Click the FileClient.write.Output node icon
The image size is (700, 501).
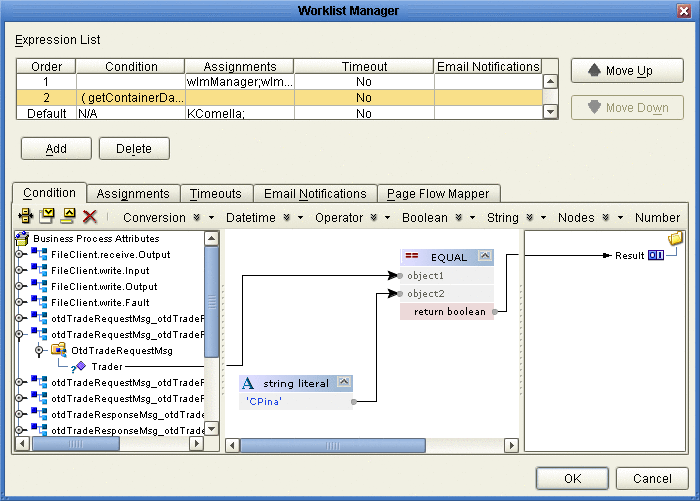39,286
